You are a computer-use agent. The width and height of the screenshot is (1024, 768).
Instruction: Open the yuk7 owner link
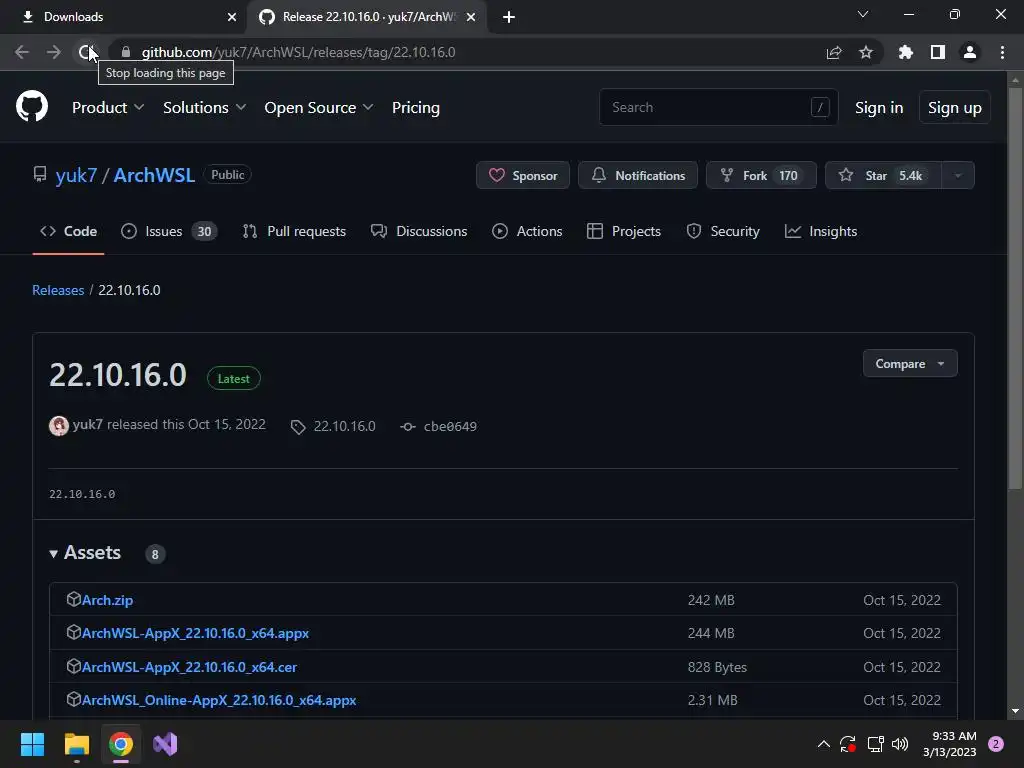tap(76, 175)
